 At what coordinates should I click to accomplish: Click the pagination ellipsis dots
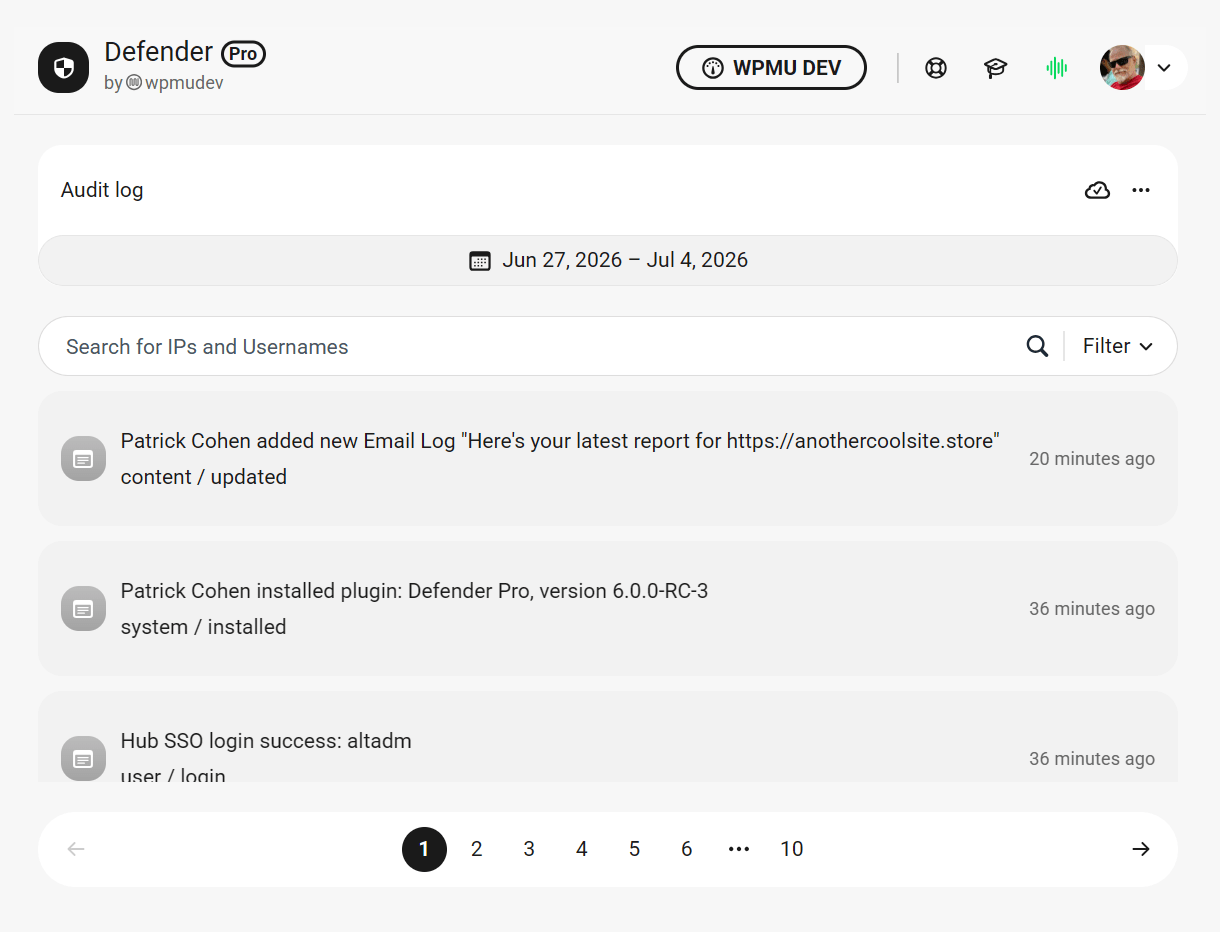739,849
